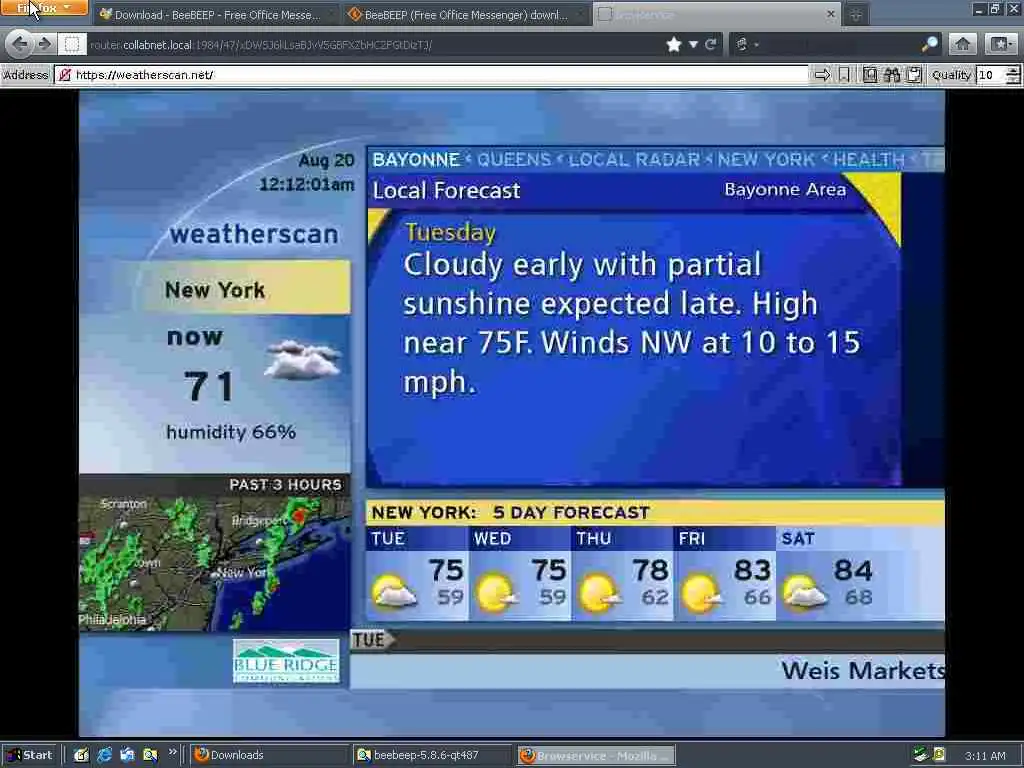This screenshot has width=1024, height=768.
Task: Increase Quality with the stepper arrows
Action: (x=1014, y=71)
